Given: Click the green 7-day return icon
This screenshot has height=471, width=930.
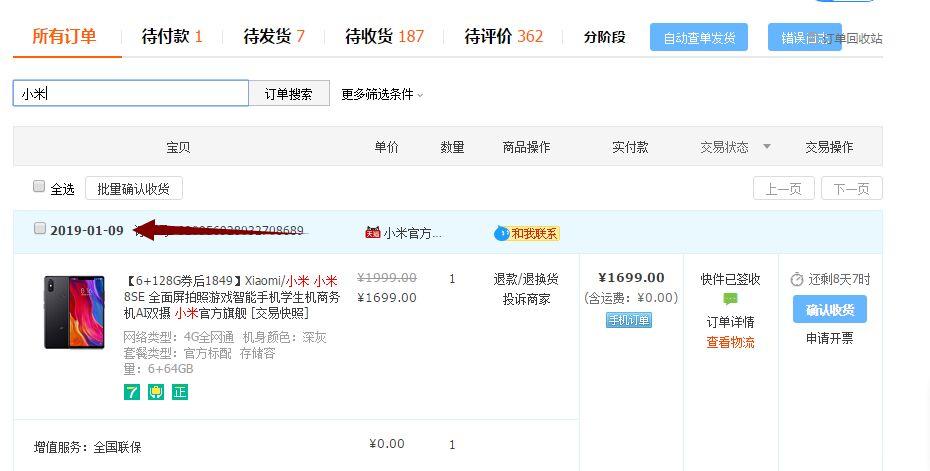Looking at the screenshot, I should pos(132,392).
